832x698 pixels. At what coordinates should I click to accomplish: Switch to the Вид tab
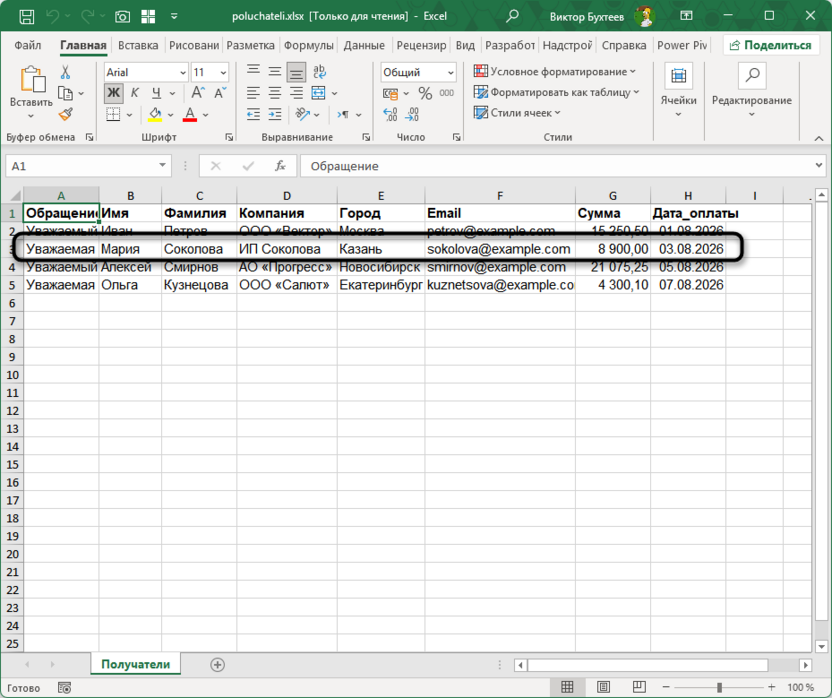click(x=465, y=46)
